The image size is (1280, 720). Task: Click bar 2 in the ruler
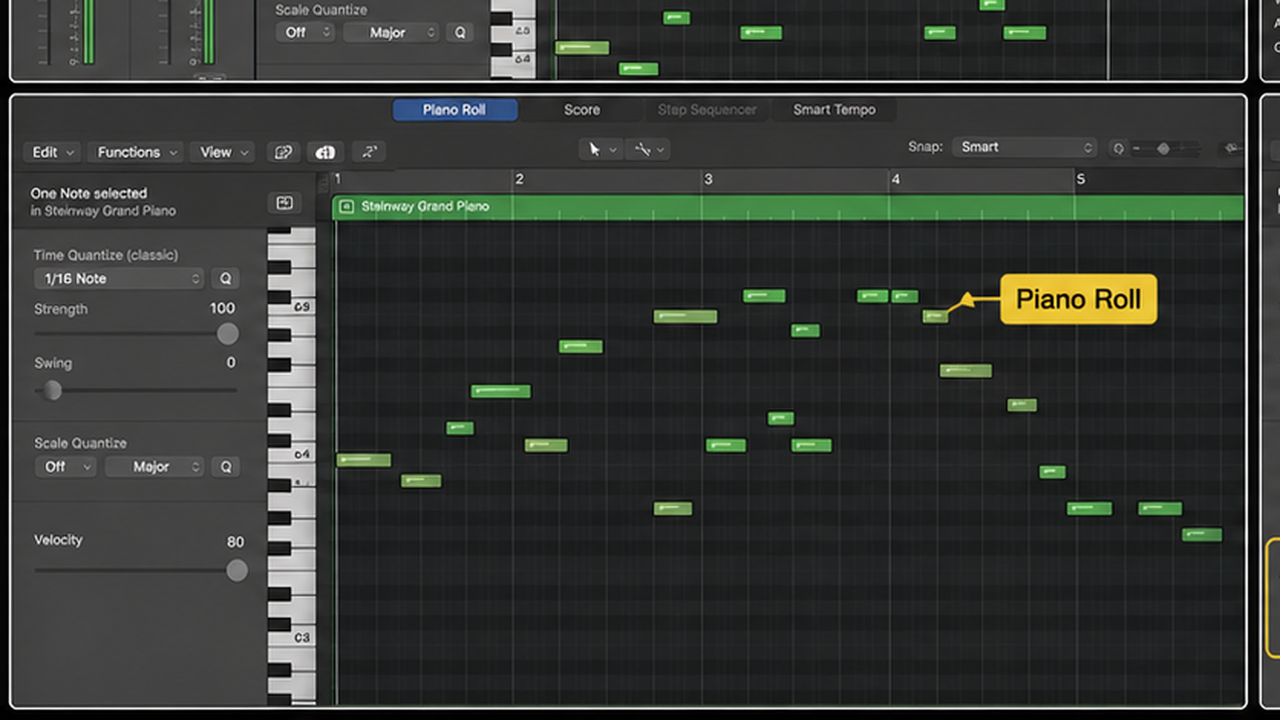(519, 179)
